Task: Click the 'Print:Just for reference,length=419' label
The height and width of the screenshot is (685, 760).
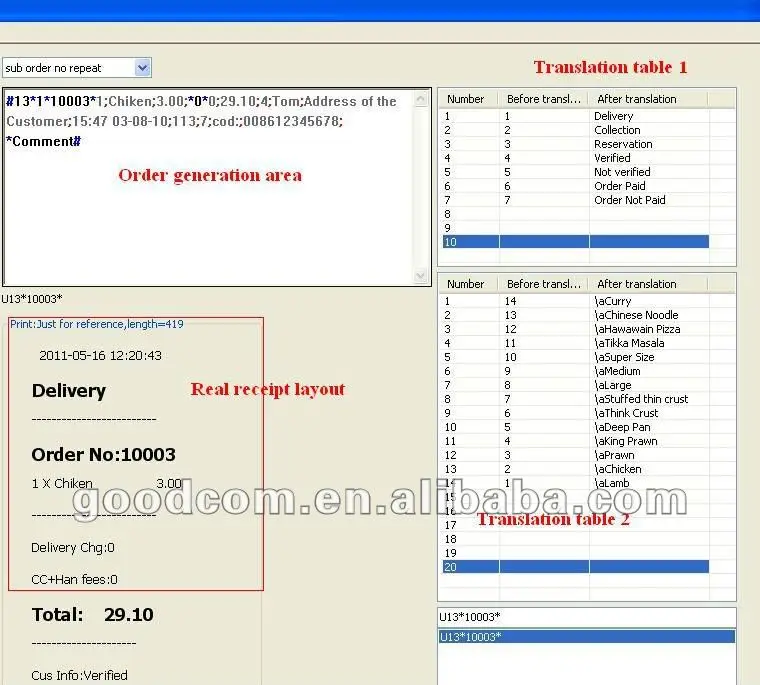Action: point(97,324)
